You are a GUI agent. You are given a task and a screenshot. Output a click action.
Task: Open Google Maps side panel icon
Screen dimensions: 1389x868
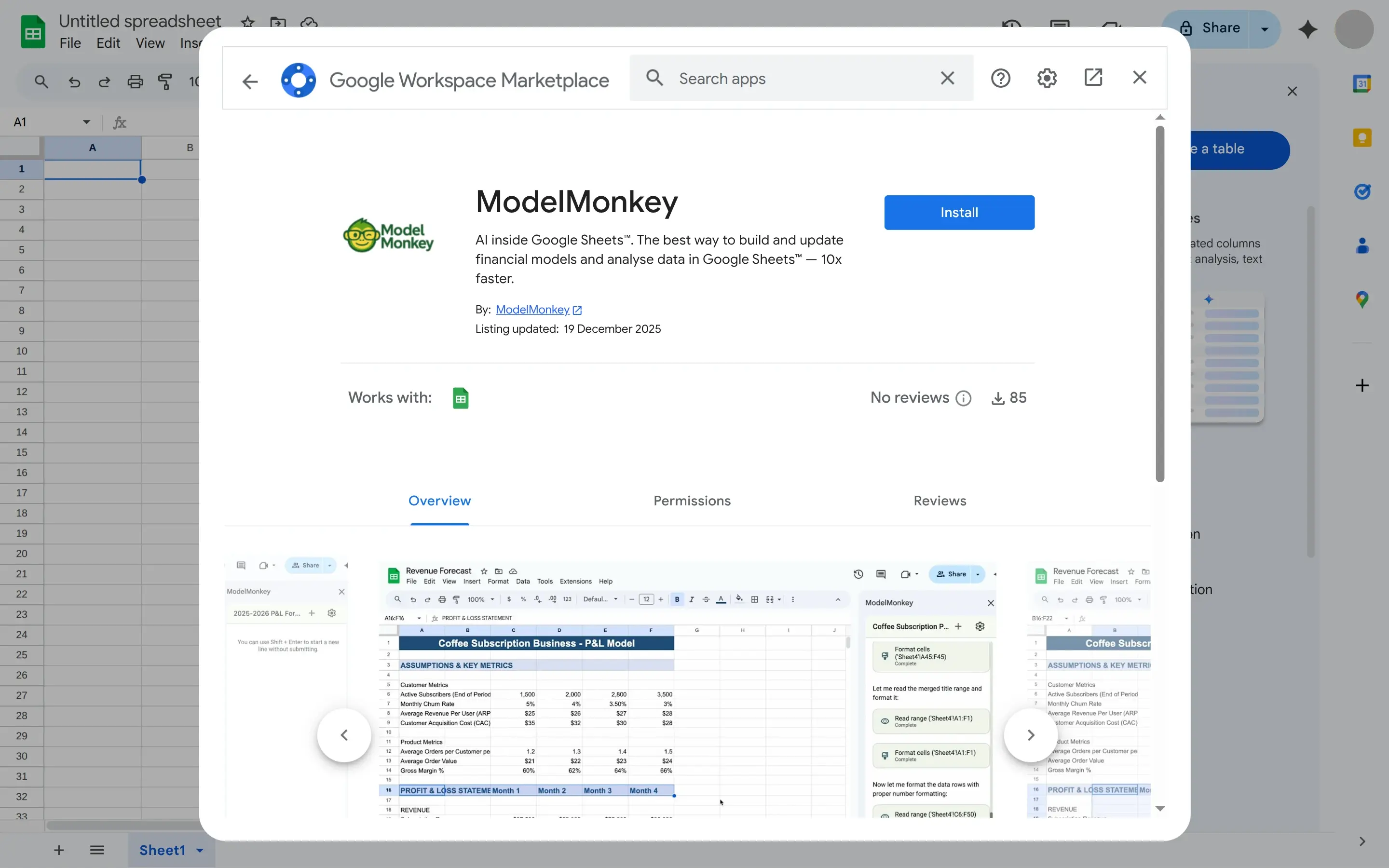[1362, 299]
